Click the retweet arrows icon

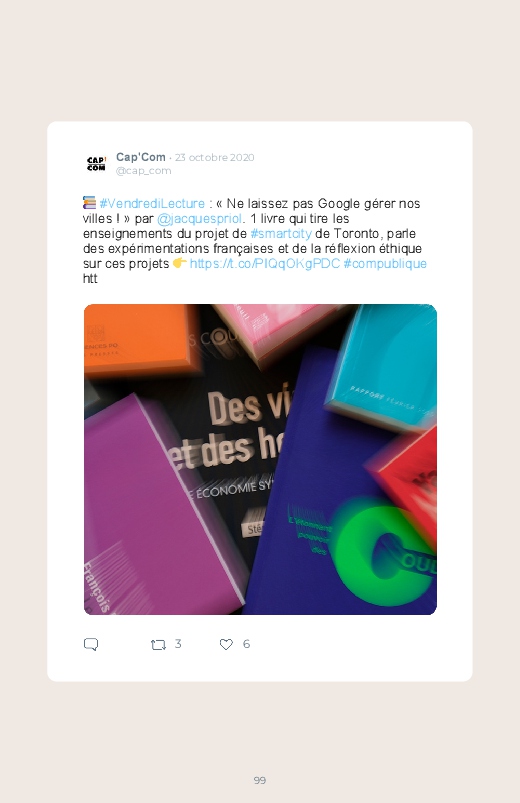pyautogui.click(x=158, y=645)
